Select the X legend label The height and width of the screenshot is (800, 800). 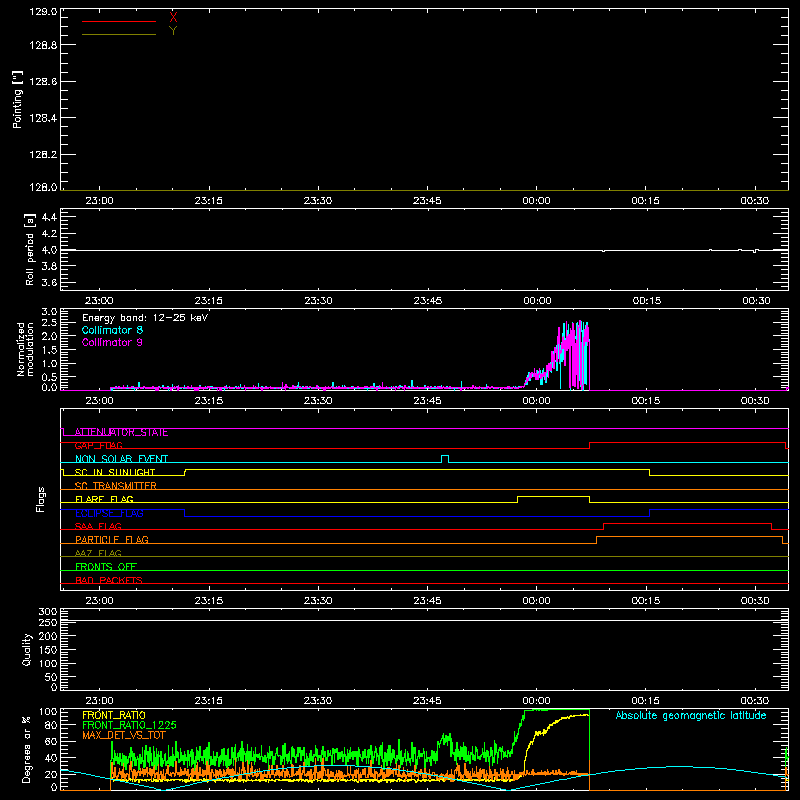(x=173, y=17)
